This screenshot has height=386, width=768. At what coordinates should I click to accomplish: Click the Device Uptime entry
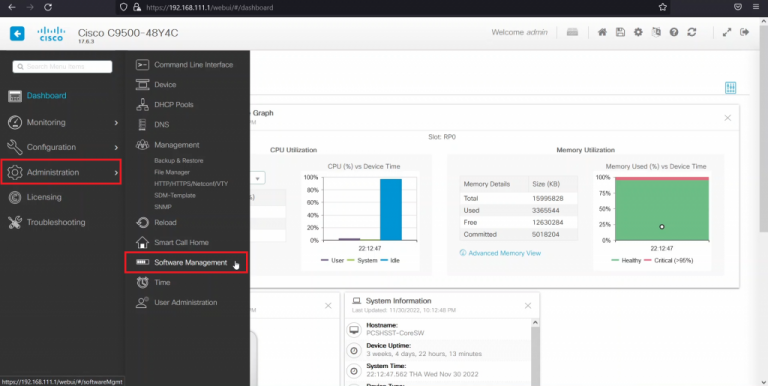coord(424,350)
